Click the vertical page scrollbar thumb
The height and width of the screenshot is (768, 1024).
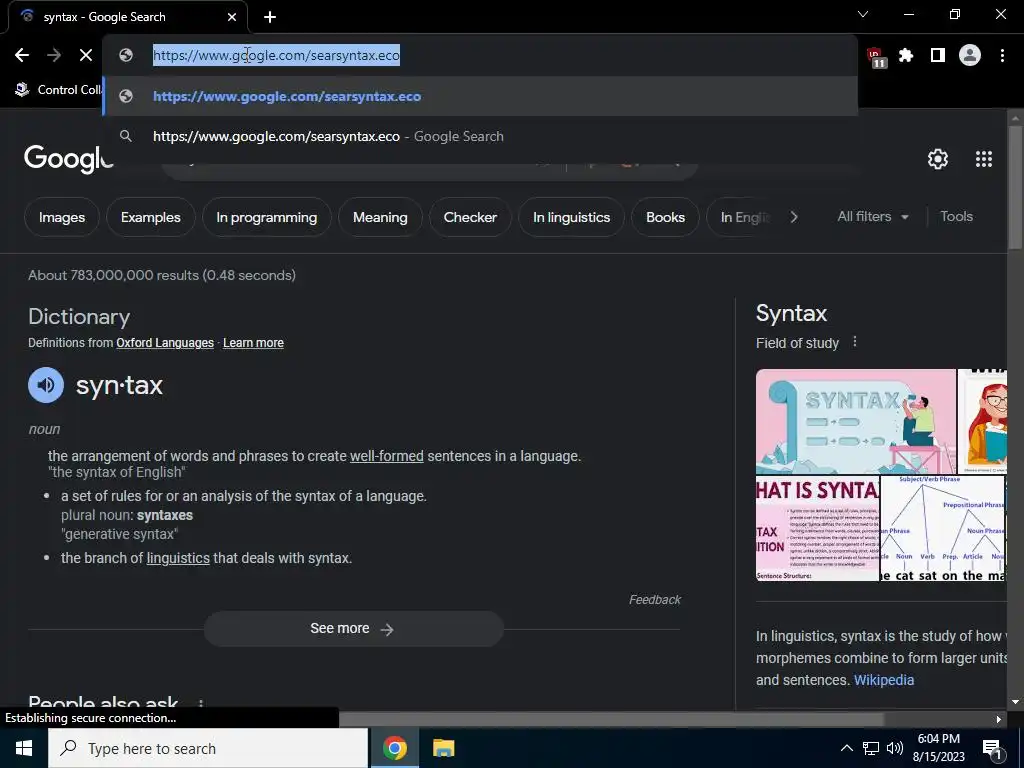pyautogui.click(x=1015, y=186)
